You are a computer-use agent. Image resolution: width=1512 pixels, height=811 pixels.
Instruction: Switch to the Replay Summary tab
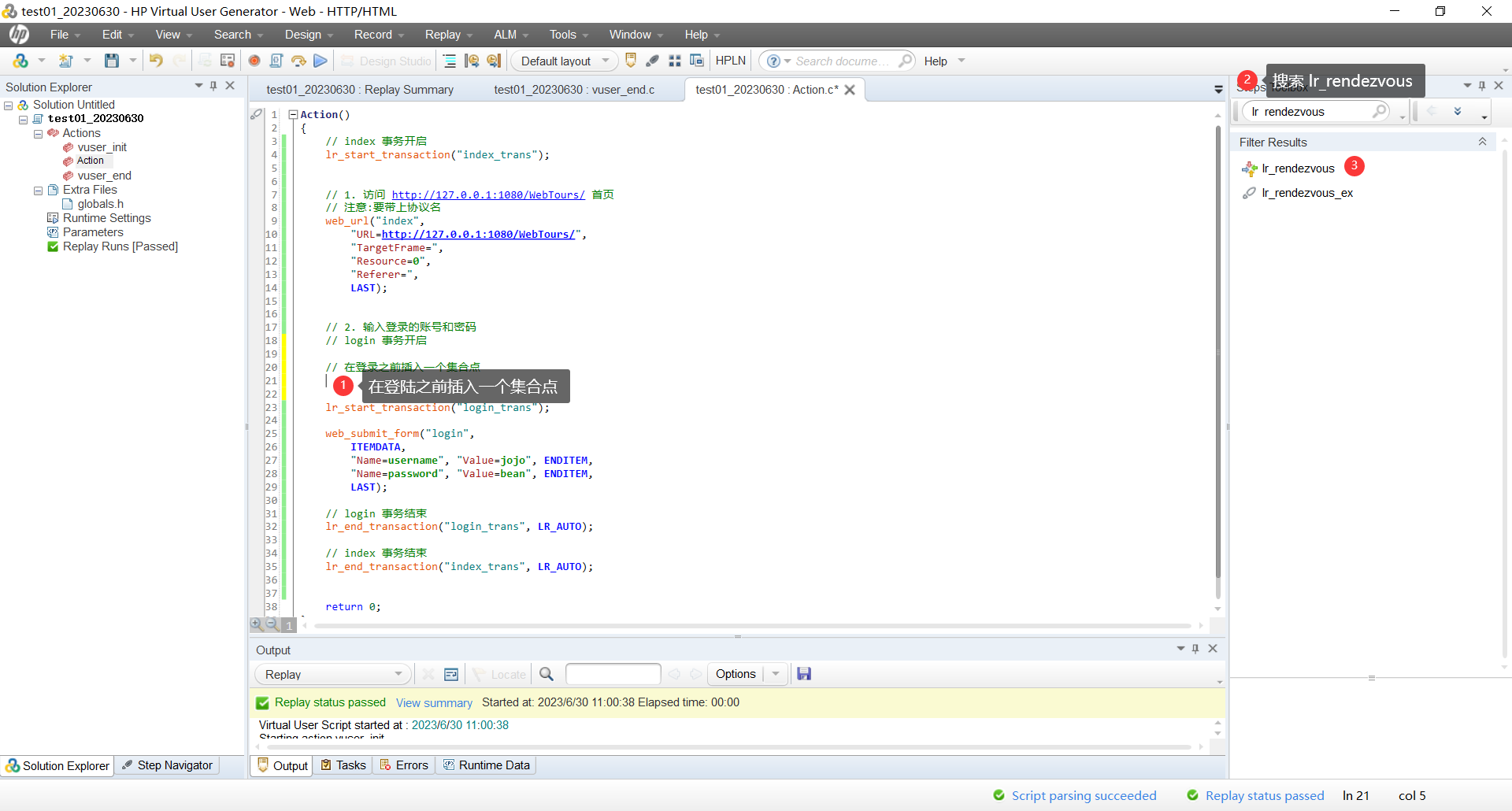coord(360,90)
